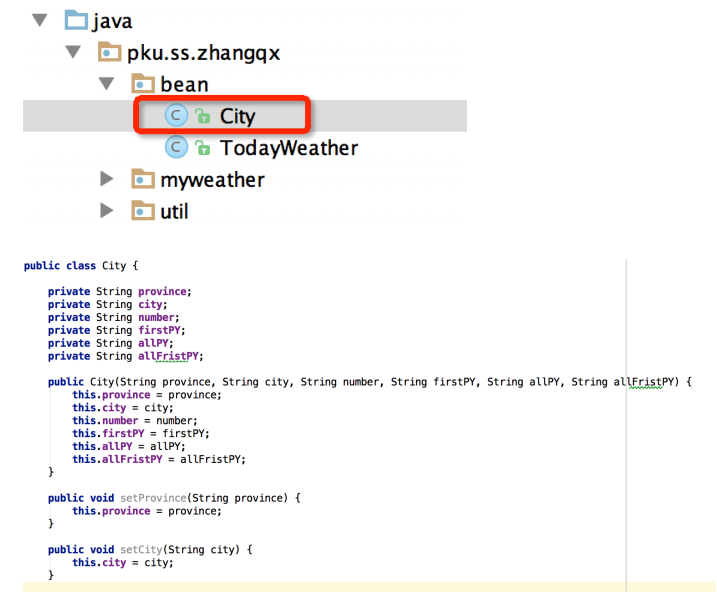Click City in the public class declaration

pos(114,266)
